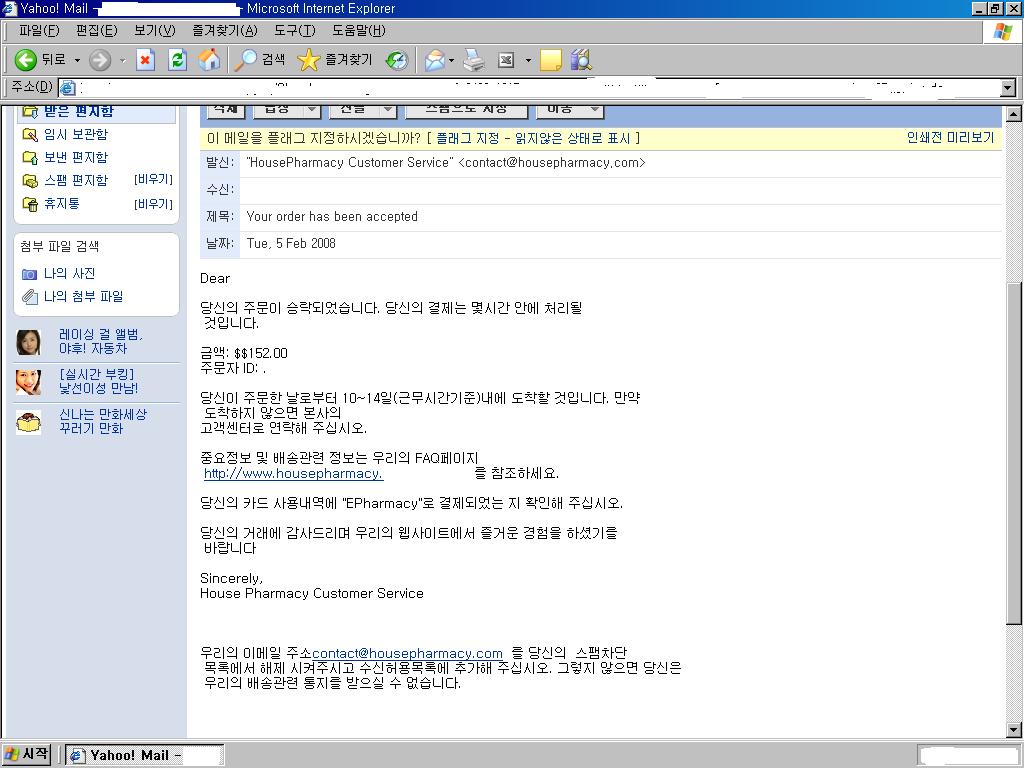Click 인쇄전 미리보기 print preview link

(950, 137)
